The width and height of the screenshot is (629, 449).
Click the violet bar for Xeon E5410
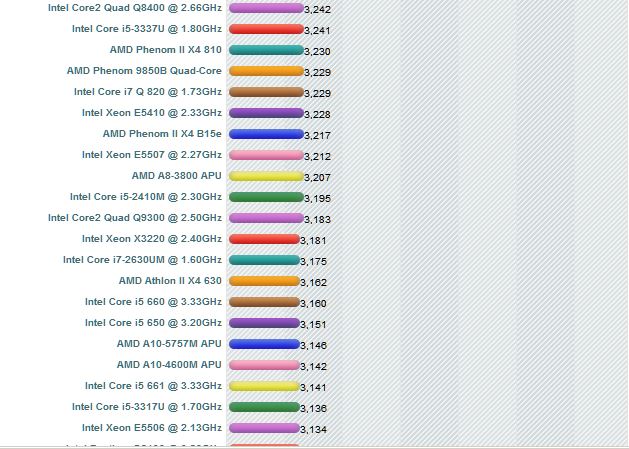click(x=266, y=113)
